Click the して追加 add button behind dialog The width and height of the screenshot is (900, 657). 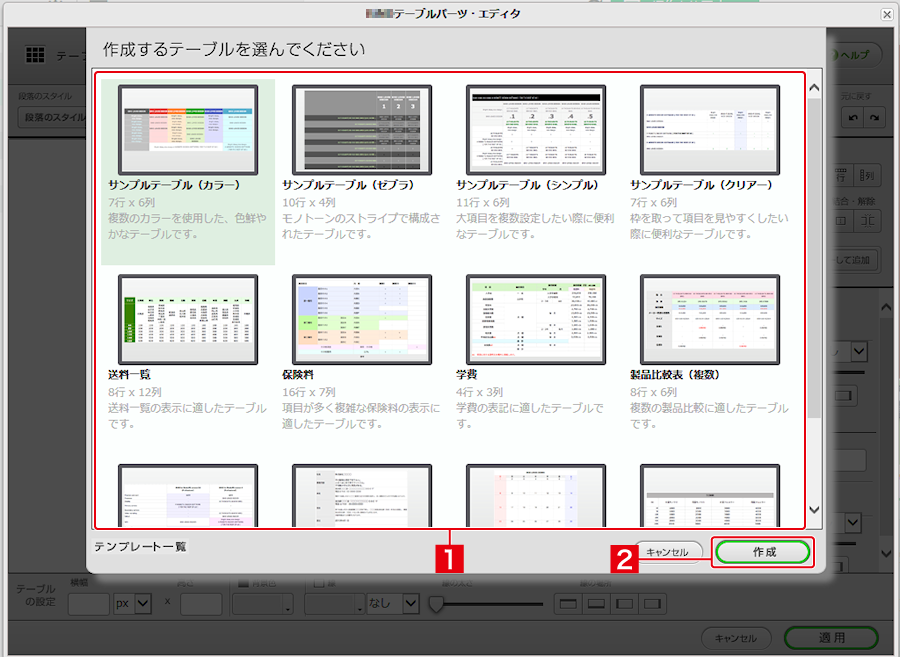(x=853, y=260)
